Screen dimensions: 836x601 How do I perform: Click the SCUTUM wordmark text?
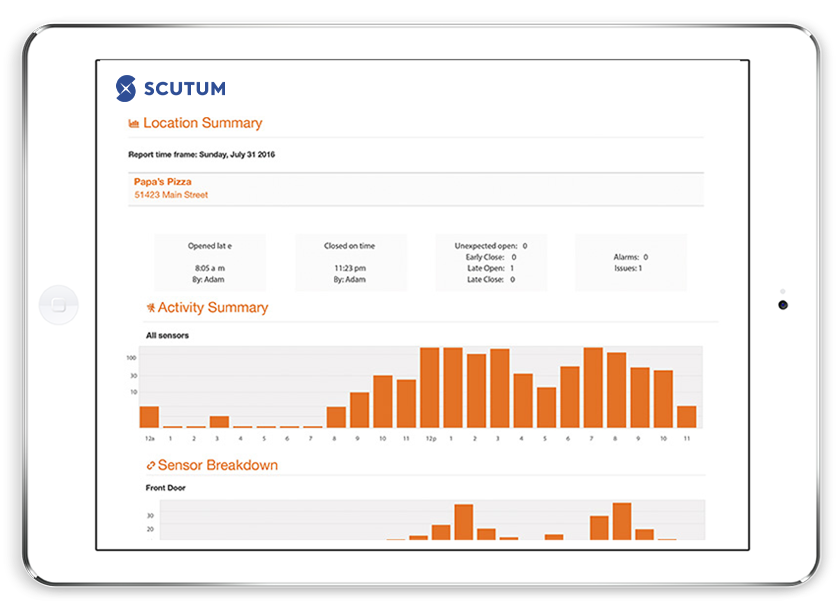click(x=182, y=89)
